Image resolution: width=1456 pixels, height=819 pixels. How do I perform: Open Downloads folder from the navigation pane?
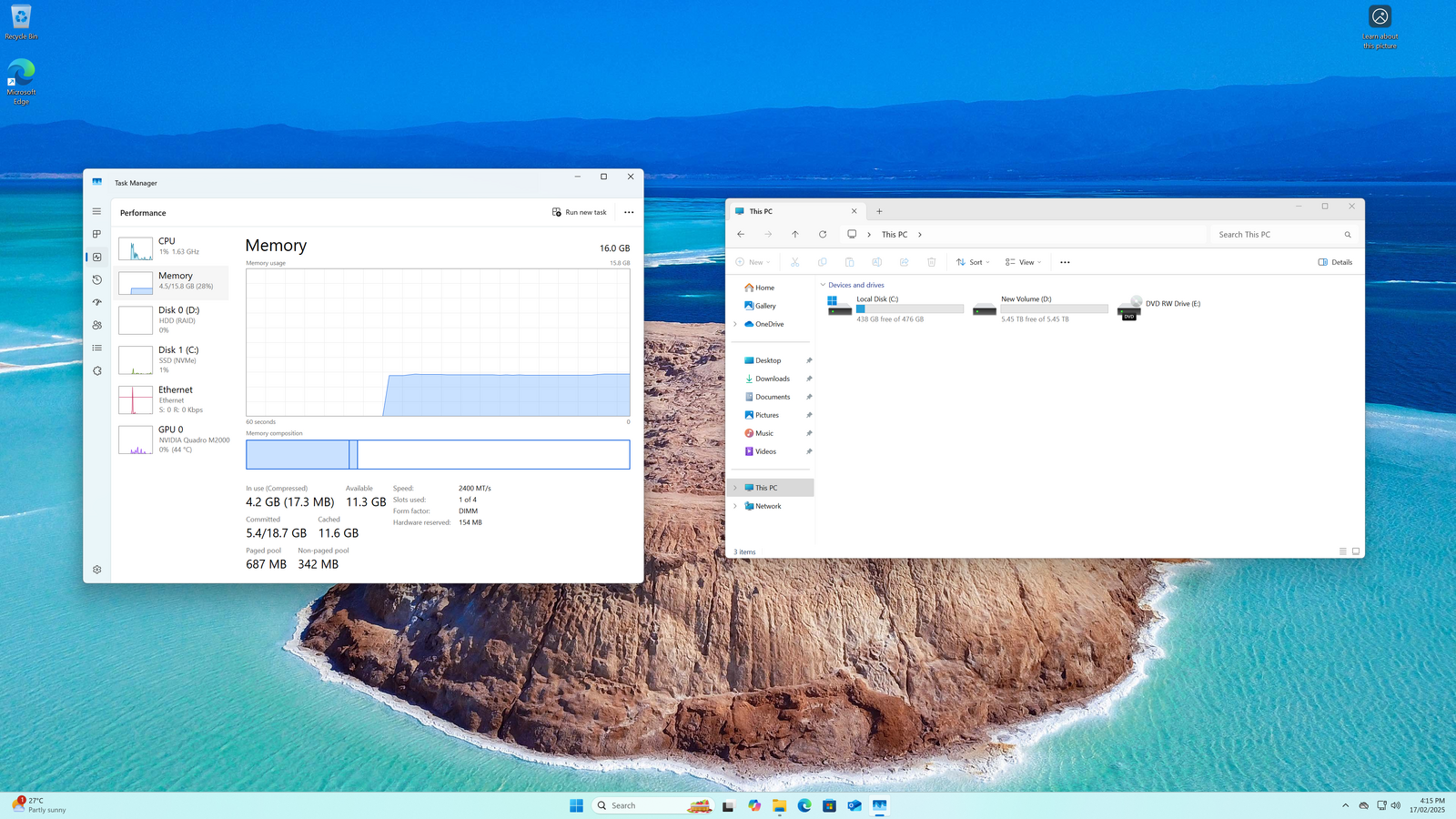[772, 379]
